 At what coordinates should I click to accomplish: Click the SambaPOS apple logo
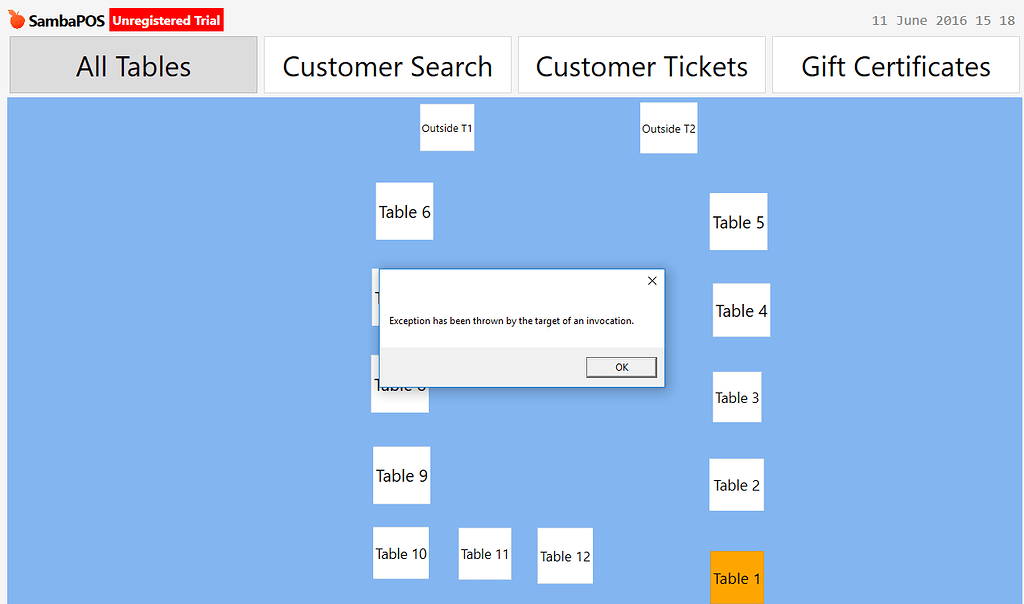(14, 18)
